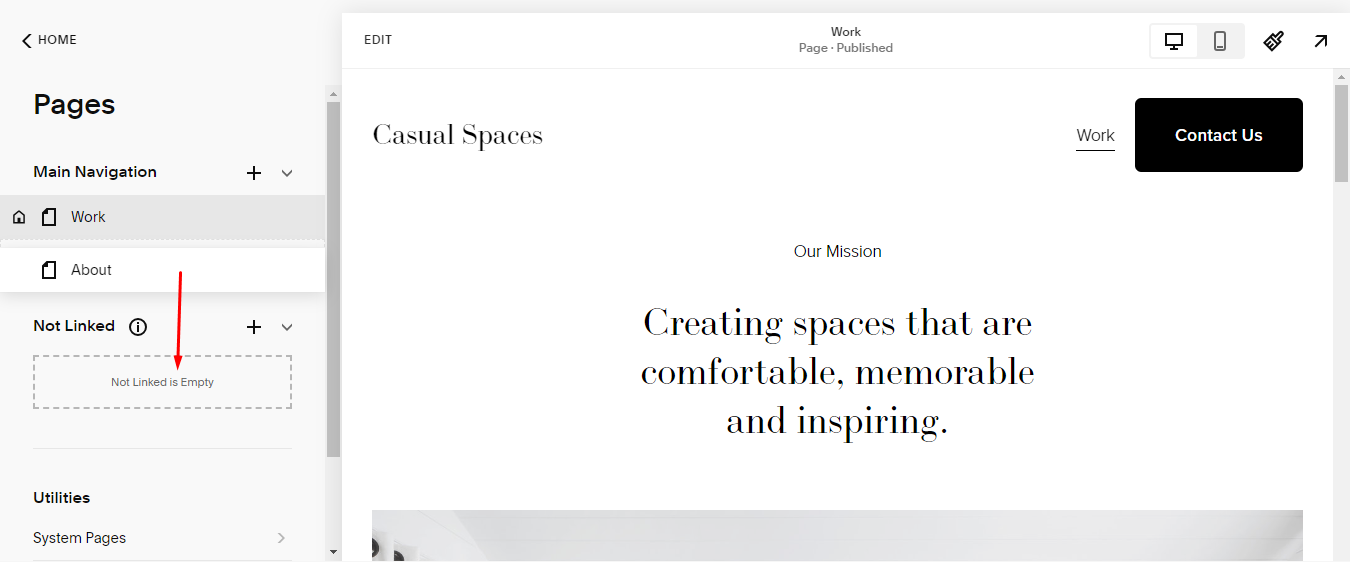This screenshot has height=562, width=1350.
Task: Expand preview with the arrow icon
Action: click(1321, 41)
